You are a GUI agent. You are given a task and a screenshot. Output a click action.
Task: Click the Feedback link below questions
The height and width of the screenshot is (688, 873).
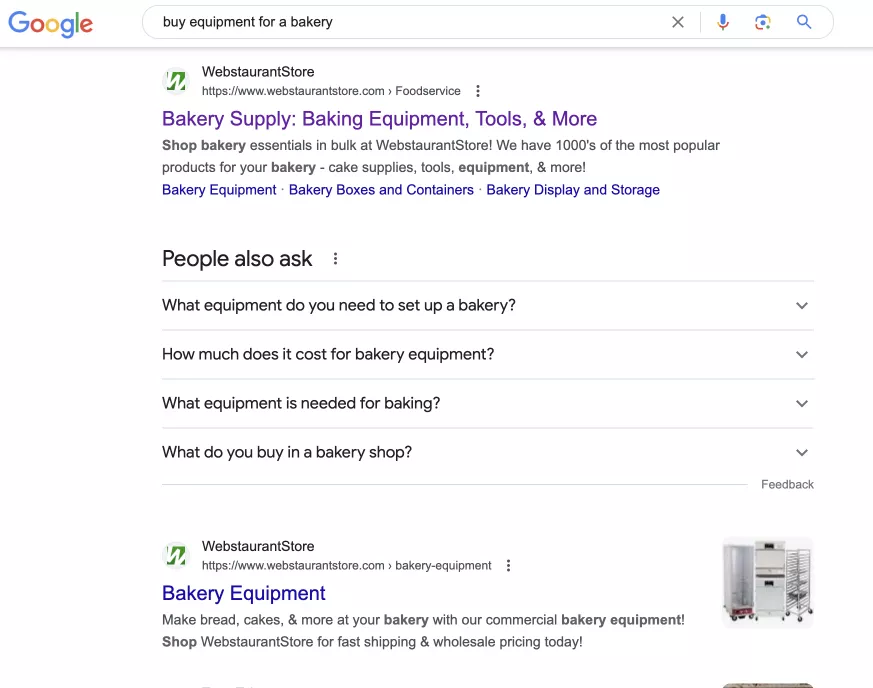(x=787, y=484)
